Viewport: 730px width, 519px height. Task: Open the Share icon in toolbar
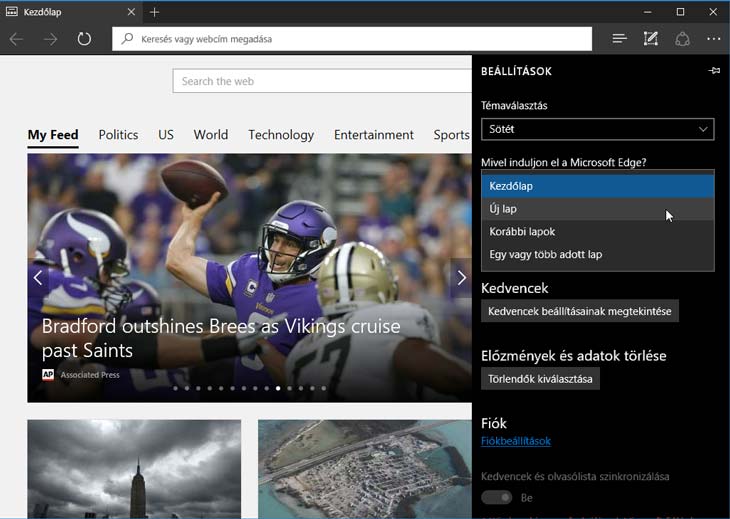point(682,39)
